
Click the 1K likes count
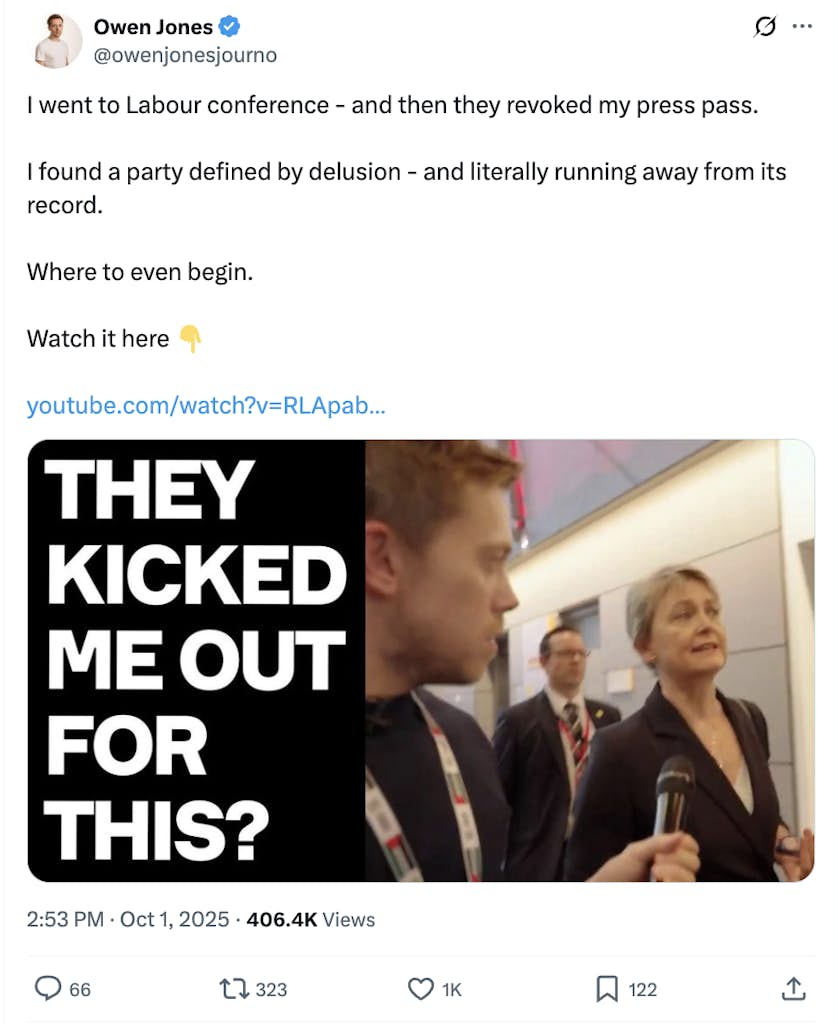click(x=451, y=989)
